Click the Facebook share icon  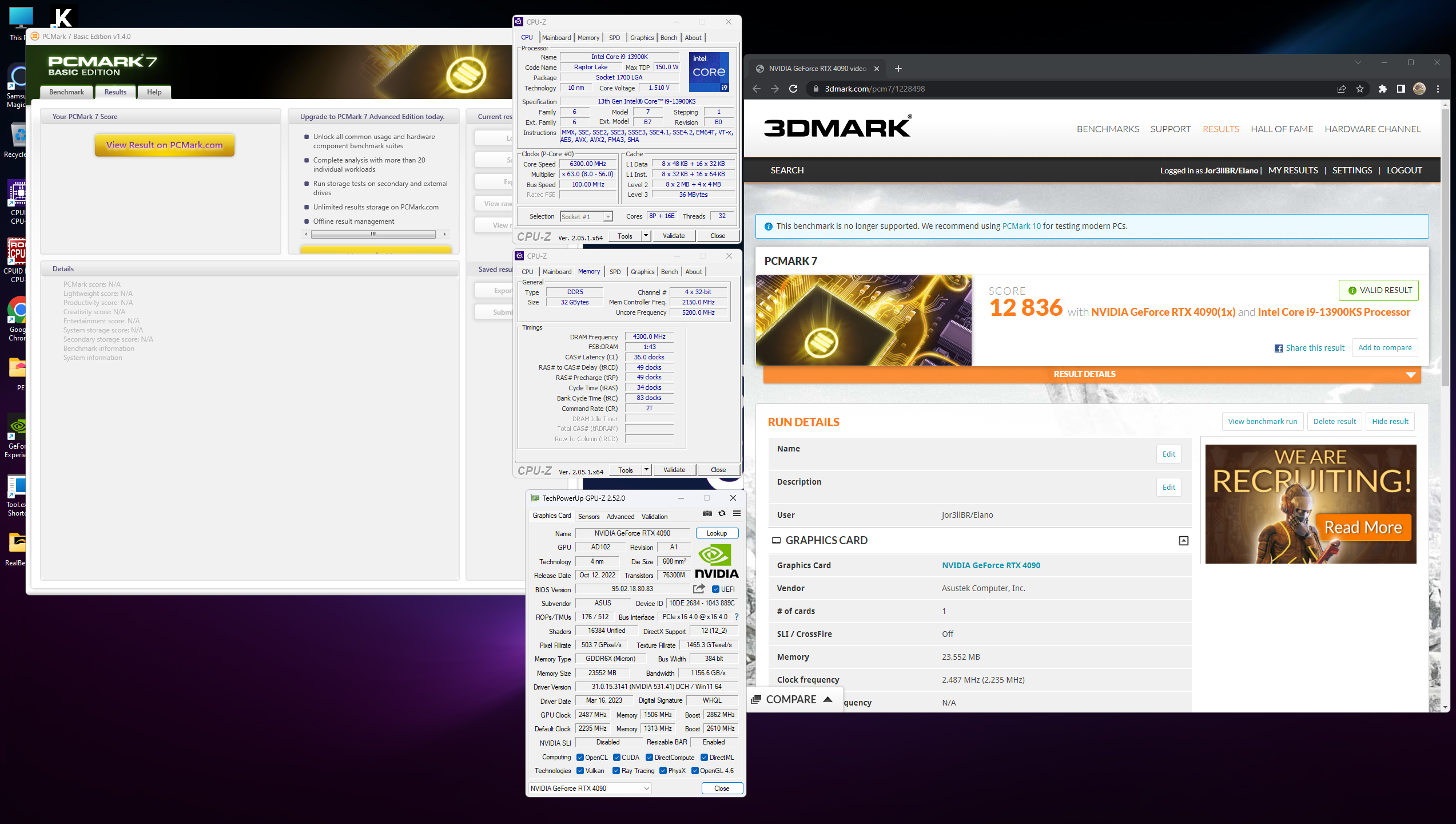[x=1279, y=348]
